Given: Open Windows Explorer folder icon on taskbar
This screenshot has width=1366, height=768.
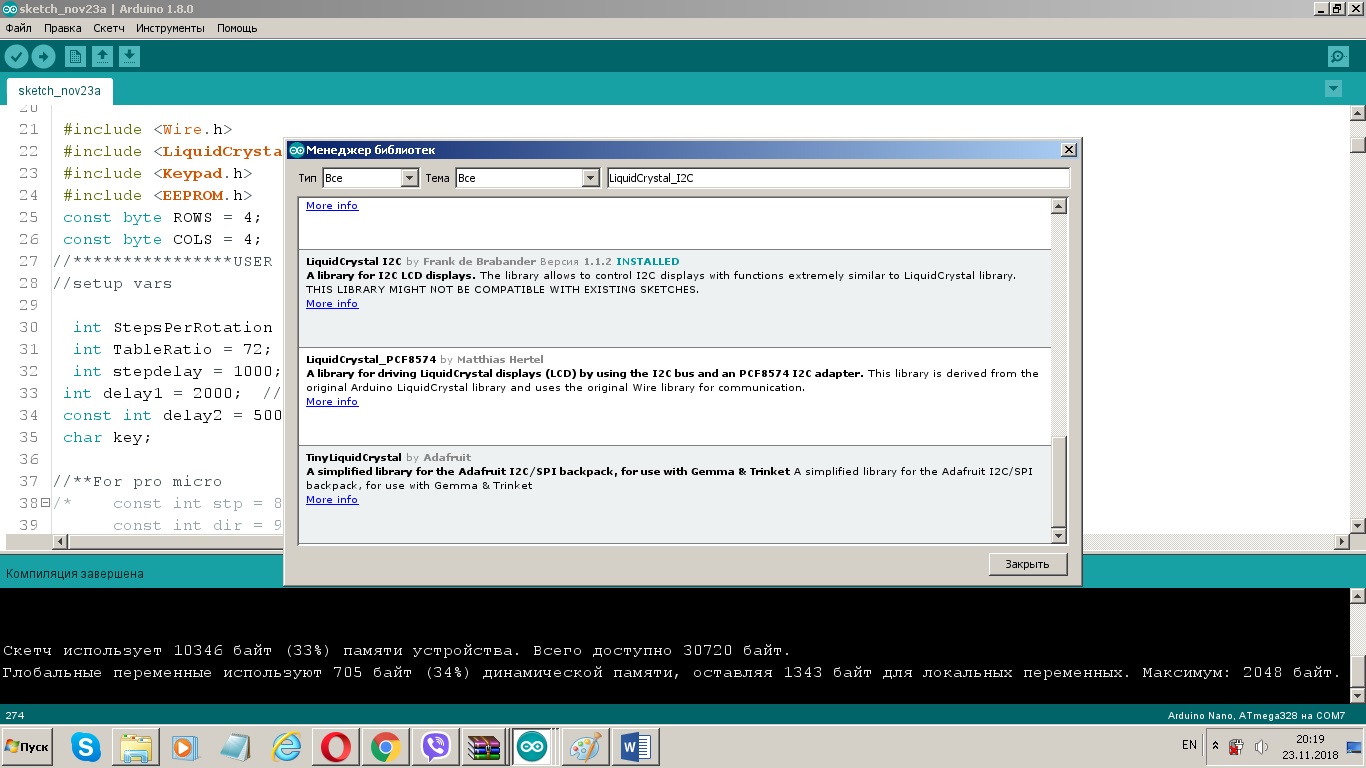Looking at the screenshot, I should (x=134, y=747).
